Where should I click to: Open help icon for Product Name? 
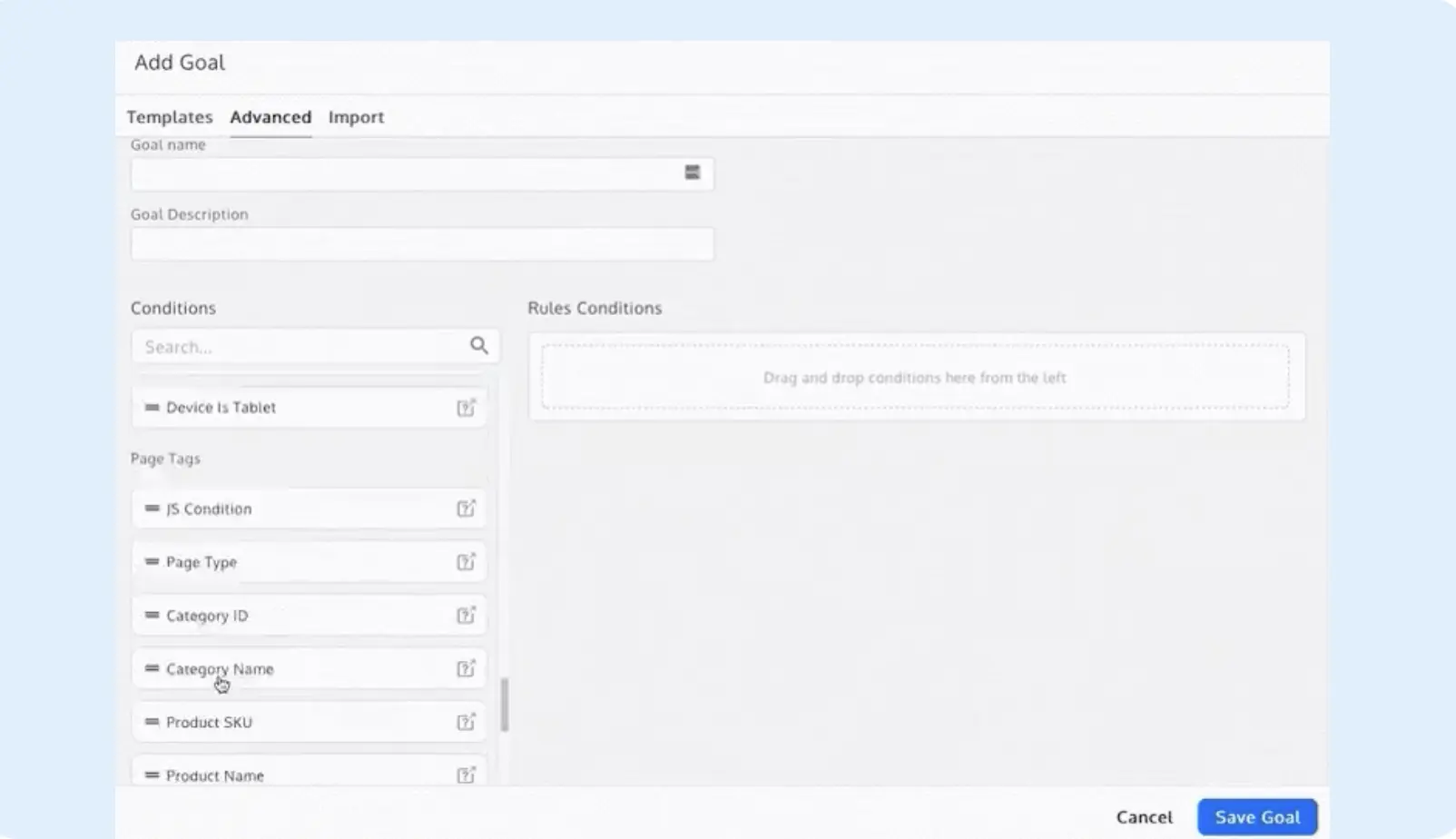[466, 775]
